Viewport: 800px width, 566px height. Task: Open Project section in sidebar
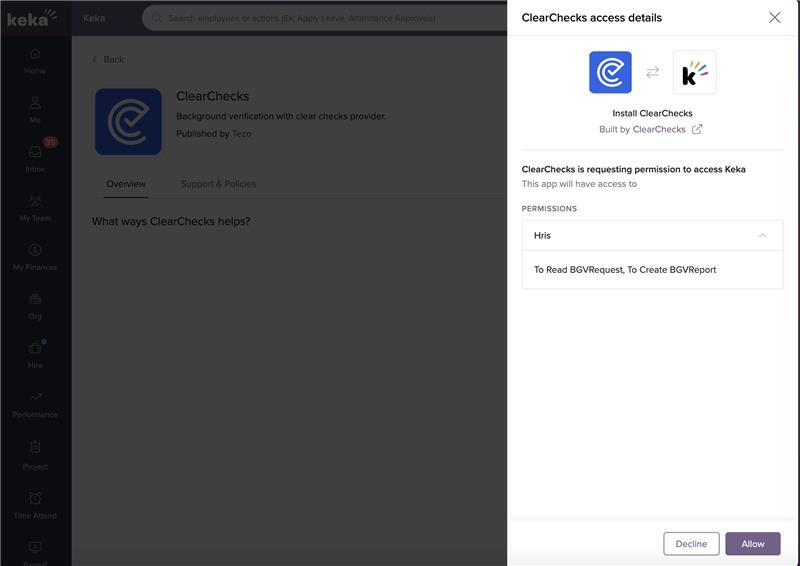tap(35, 453)
